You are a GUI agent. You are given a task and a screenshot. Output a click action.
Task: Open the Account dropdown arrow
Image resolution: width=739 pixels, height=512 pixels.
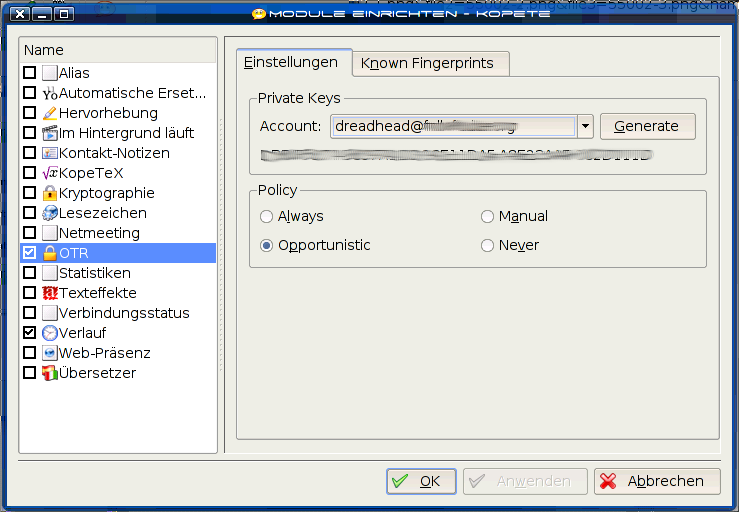click(585, 126)
